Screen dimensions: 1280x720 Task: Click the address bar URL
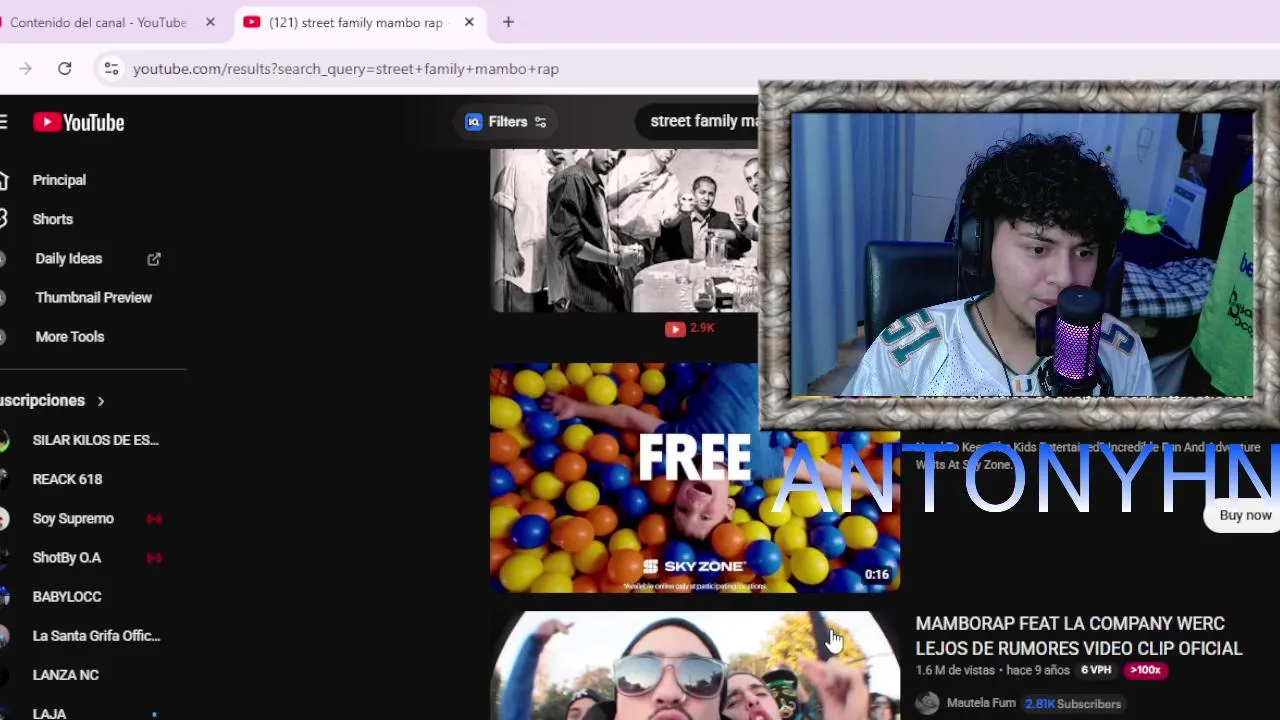pyautogui.click(x=345, y=69)
